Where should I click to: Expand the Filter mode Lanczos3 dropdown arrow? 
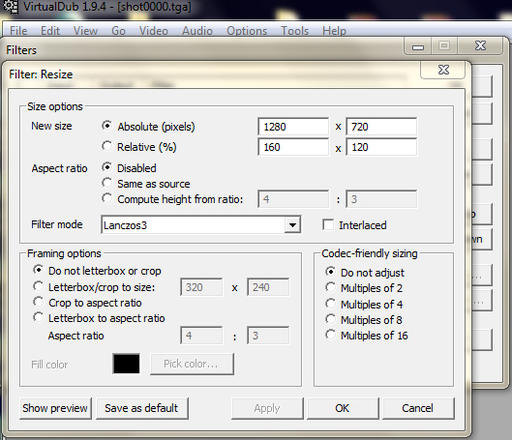[x=292, y=225]
